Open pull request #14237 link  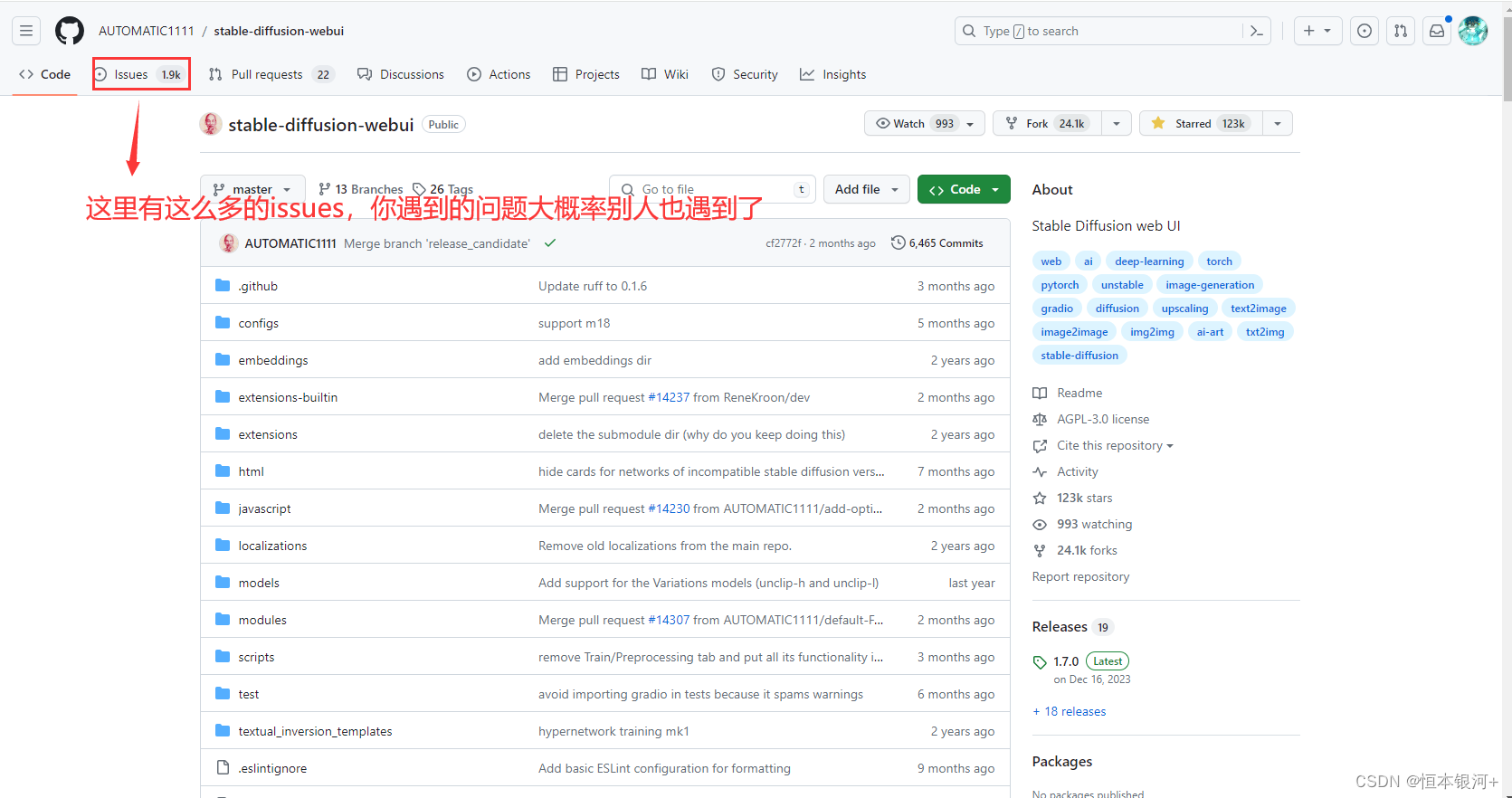tap(669, 397)
